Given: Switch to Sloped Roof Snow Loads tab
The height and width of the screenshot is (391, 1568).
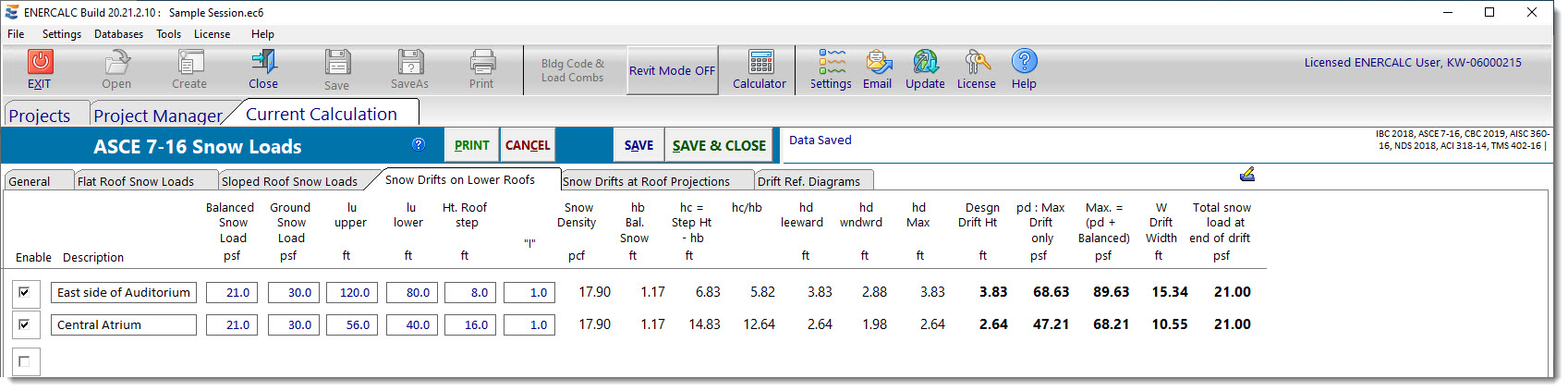Looking at the screenshot, I should [289, 182].
